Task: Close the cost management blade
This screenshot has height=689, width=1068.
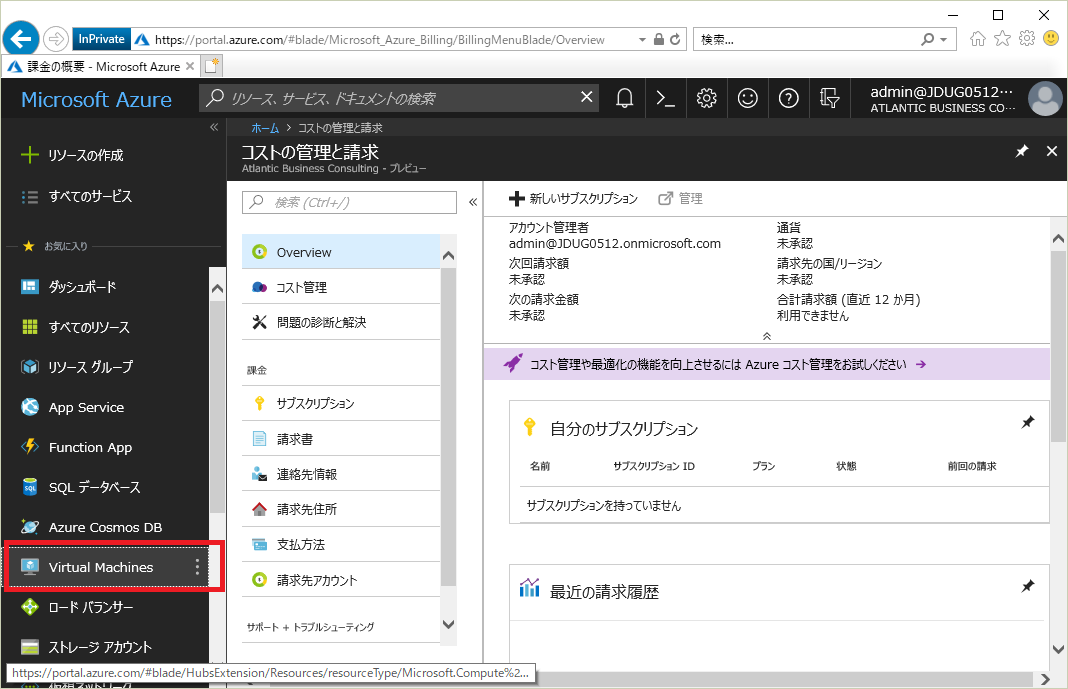Action: [1052, 151]
